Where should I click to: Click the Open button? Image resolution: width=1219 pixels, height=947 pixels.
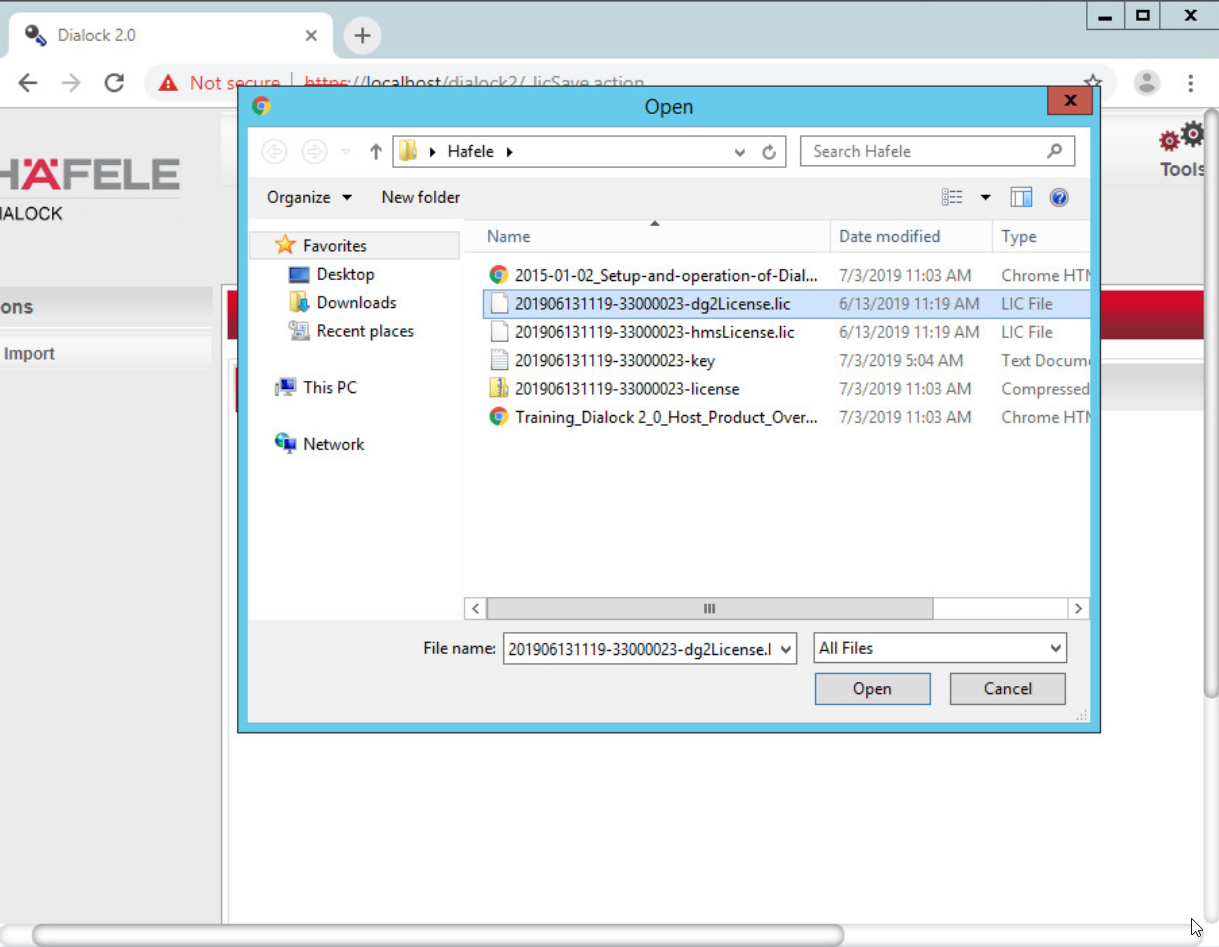(872, 689)
